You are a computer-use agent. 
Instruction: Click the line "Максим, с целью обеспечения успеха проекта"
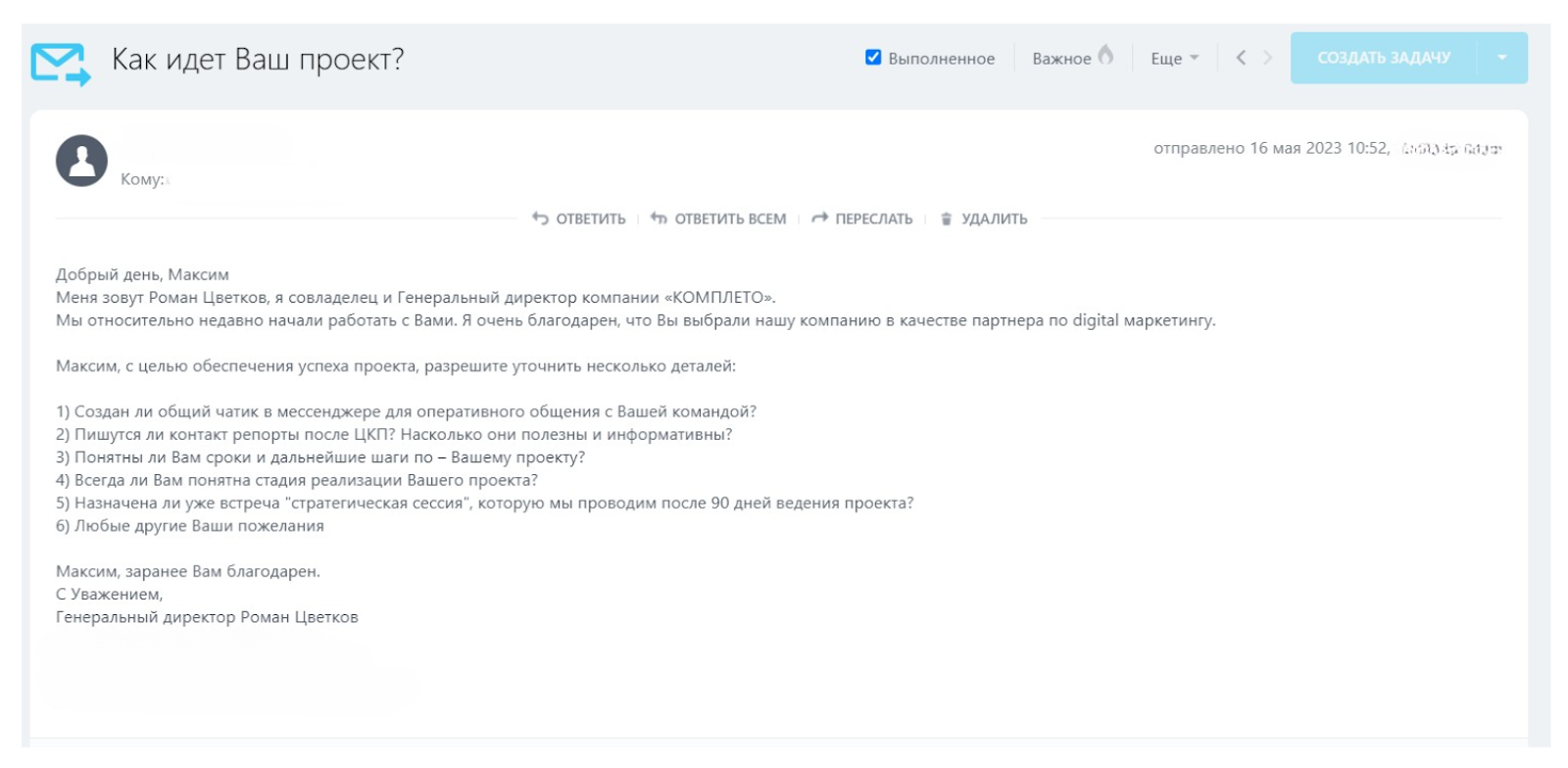pos(396,366)
